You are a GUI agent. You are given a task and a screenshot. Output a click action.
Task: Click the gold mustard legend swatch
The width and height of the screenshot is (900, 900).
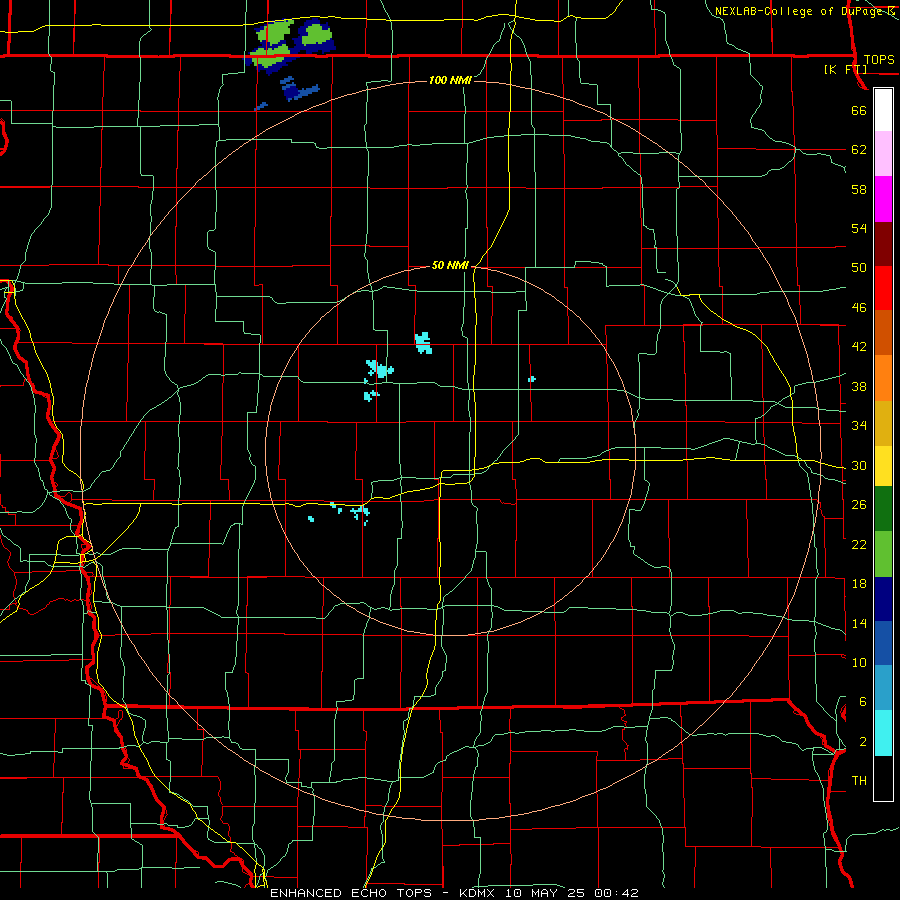point(883,423)
